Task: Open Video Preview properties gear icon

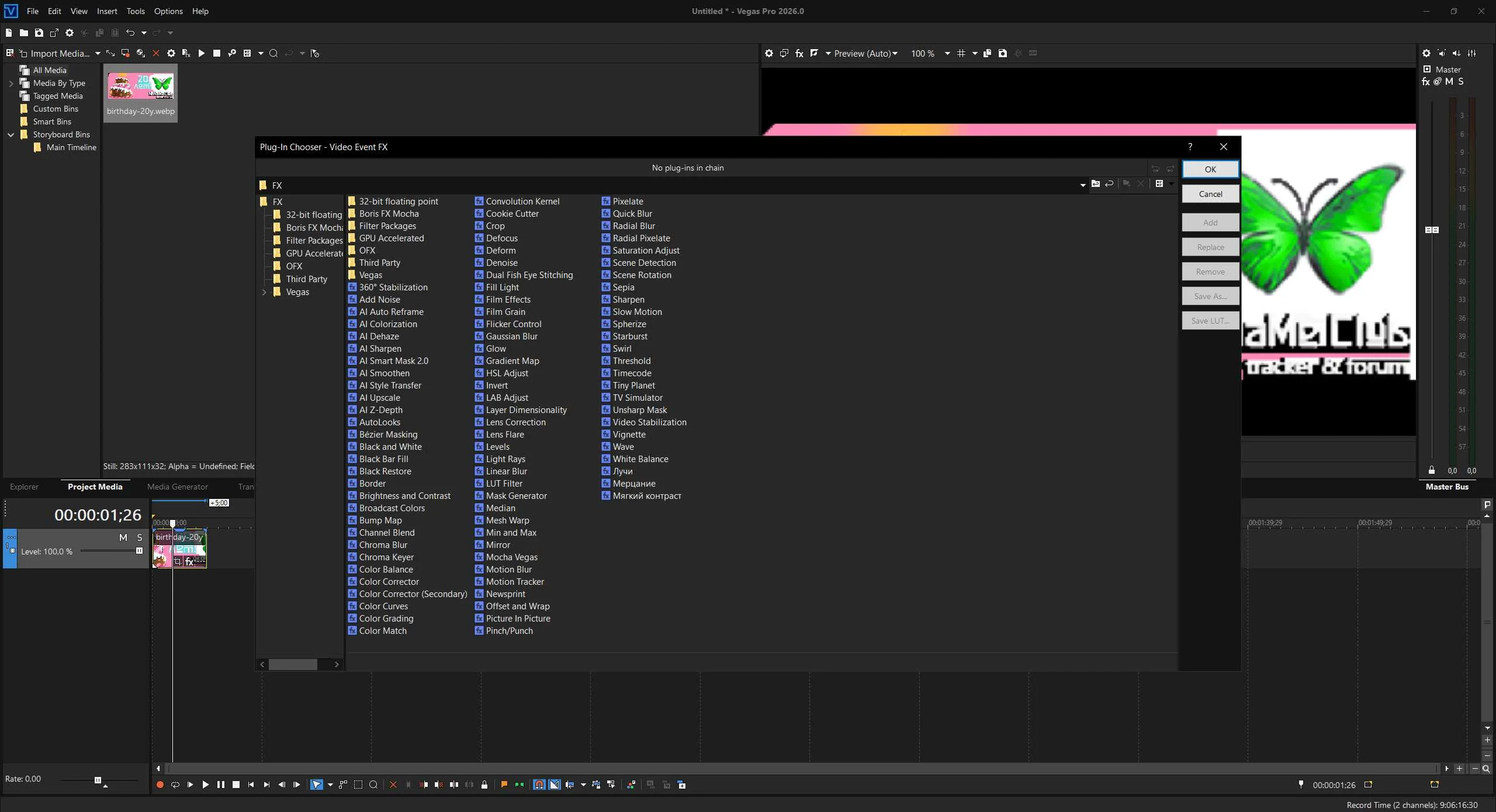Action: pos(769,53)
